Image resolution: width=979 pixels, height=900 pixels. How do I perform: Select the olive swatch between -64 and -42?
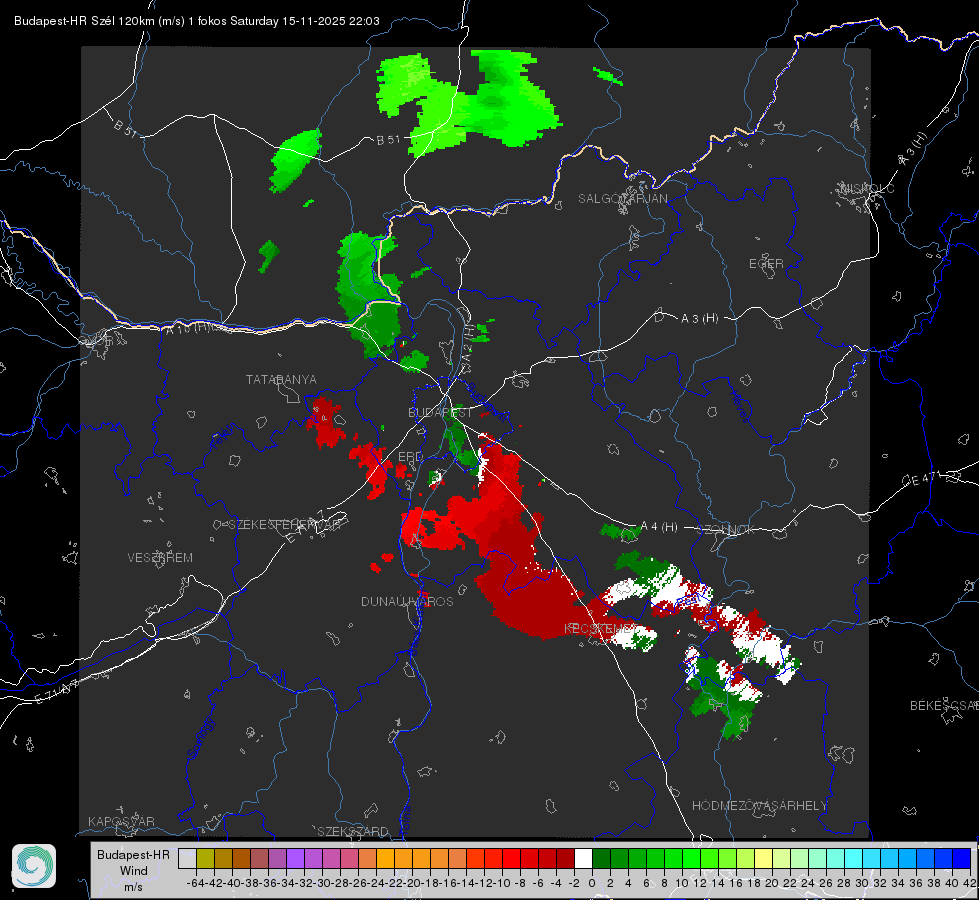tap(205, 858)
